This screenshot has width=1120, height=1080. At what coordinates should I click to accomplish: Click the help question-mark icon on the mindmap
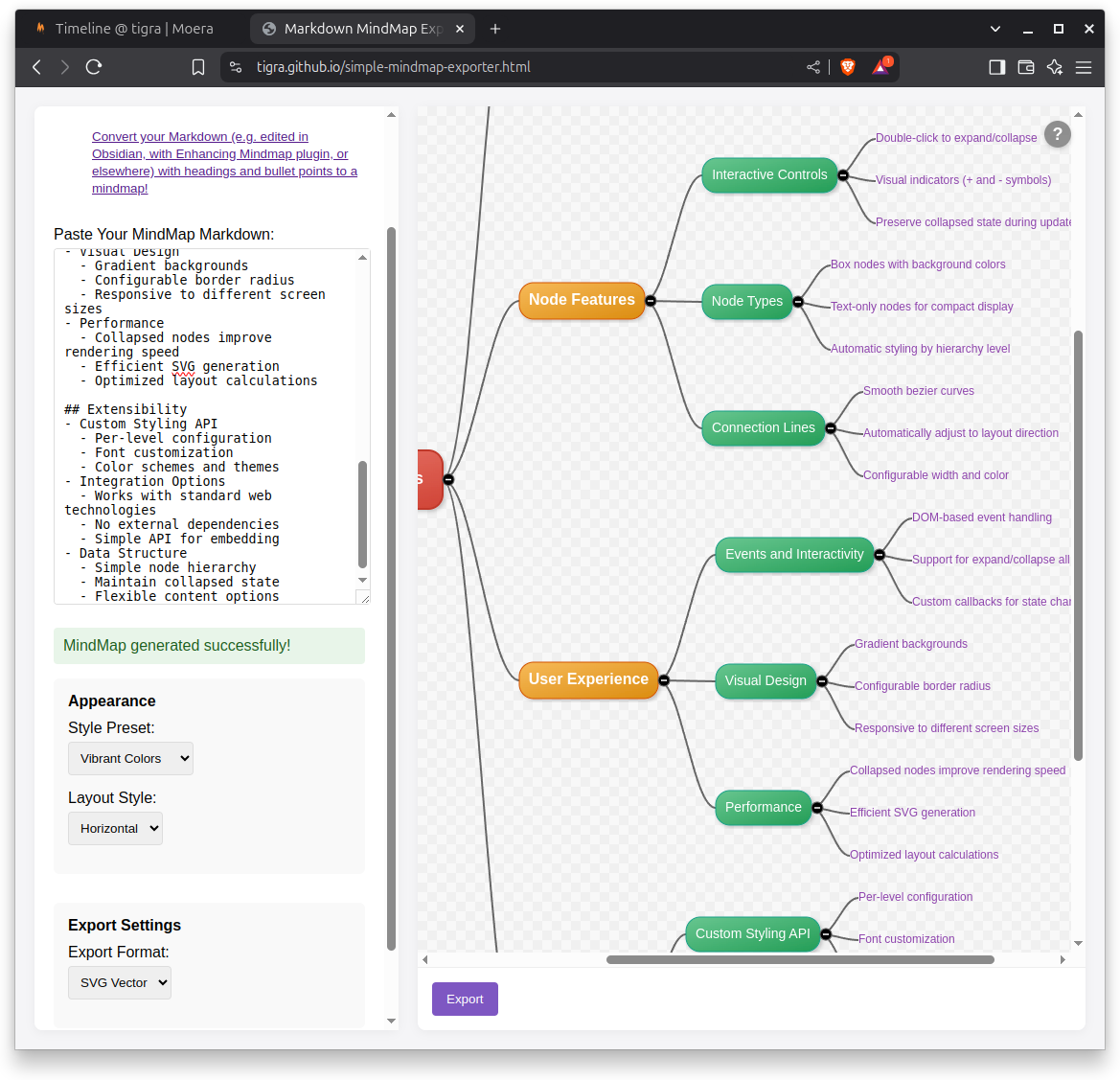(x=1057, y=134)
